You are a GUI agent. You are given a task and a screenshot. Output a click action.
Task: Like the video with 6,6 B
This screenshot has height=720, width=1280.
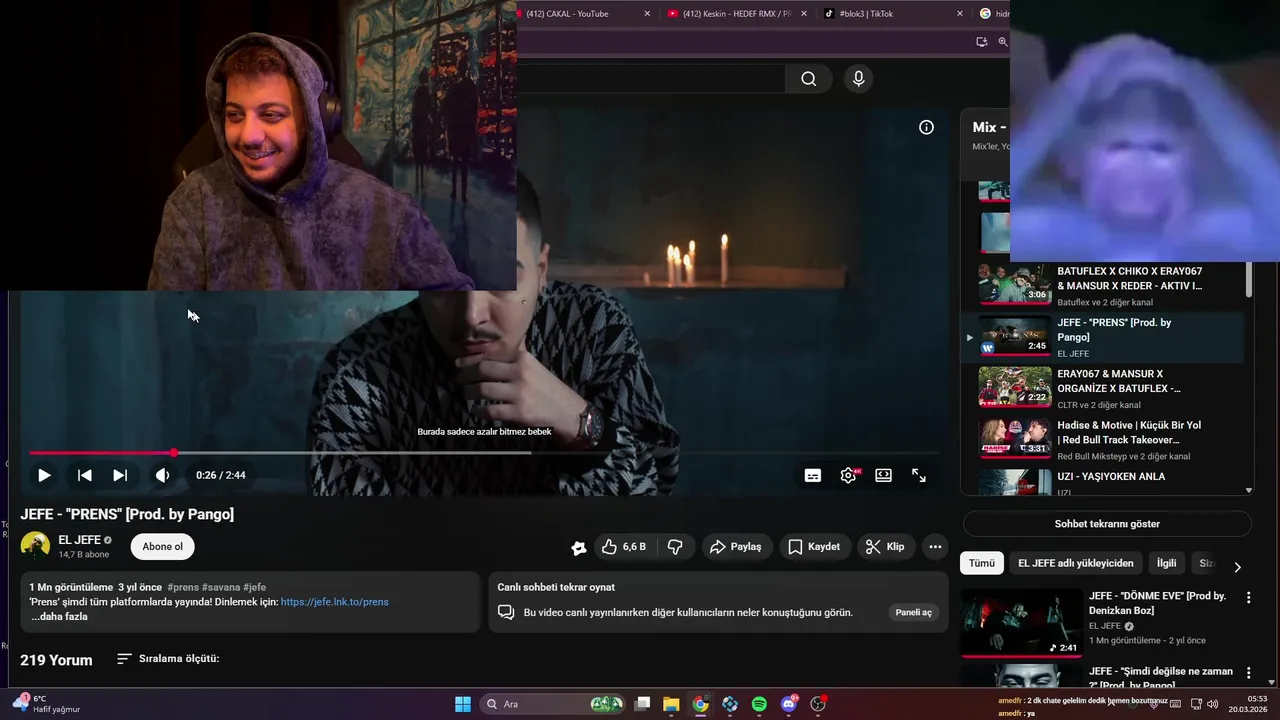(x=624, y=547)
